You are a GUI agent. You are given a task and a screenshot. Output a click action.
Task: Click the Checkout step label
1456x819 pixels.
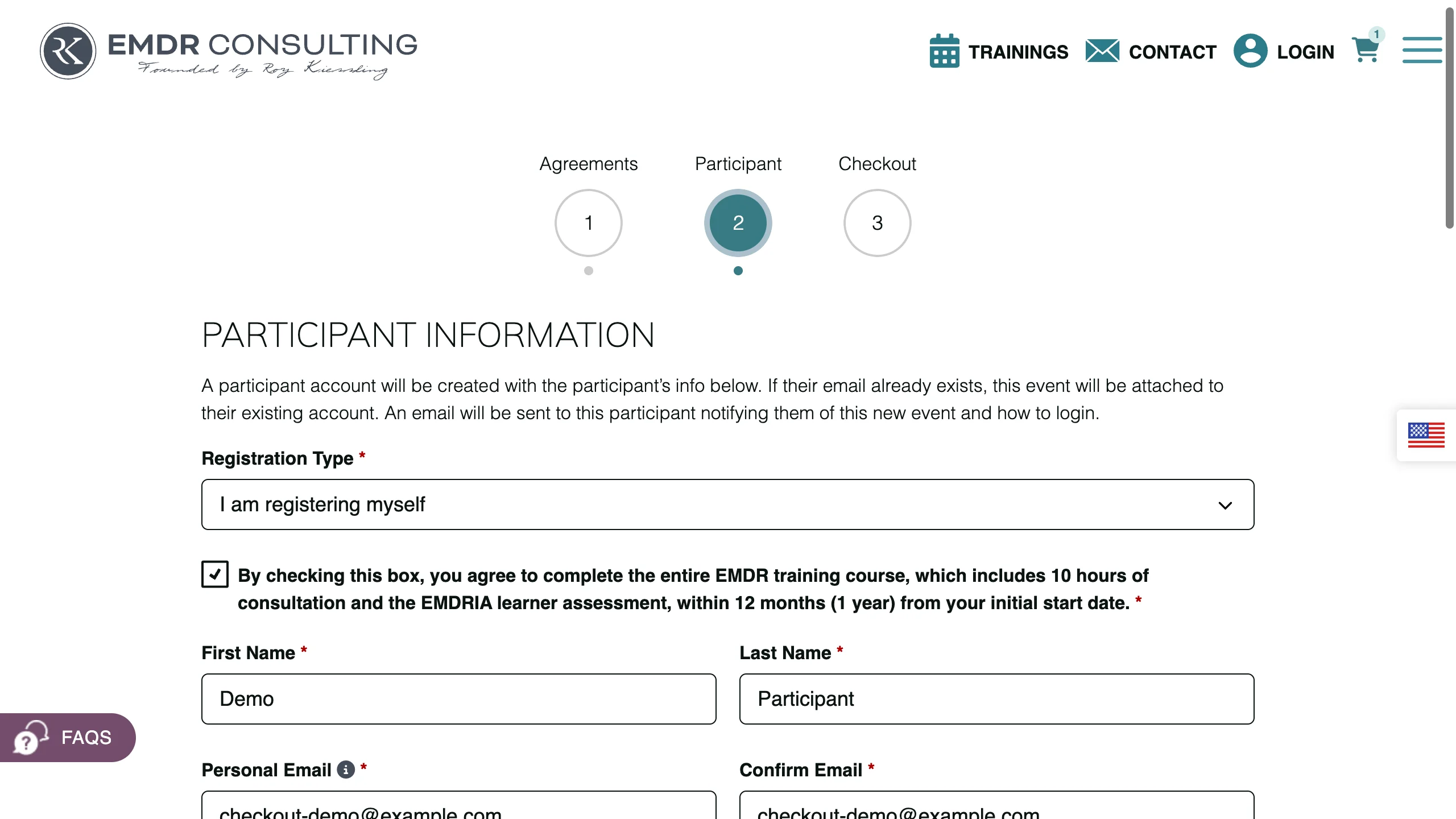pos(877,164)
